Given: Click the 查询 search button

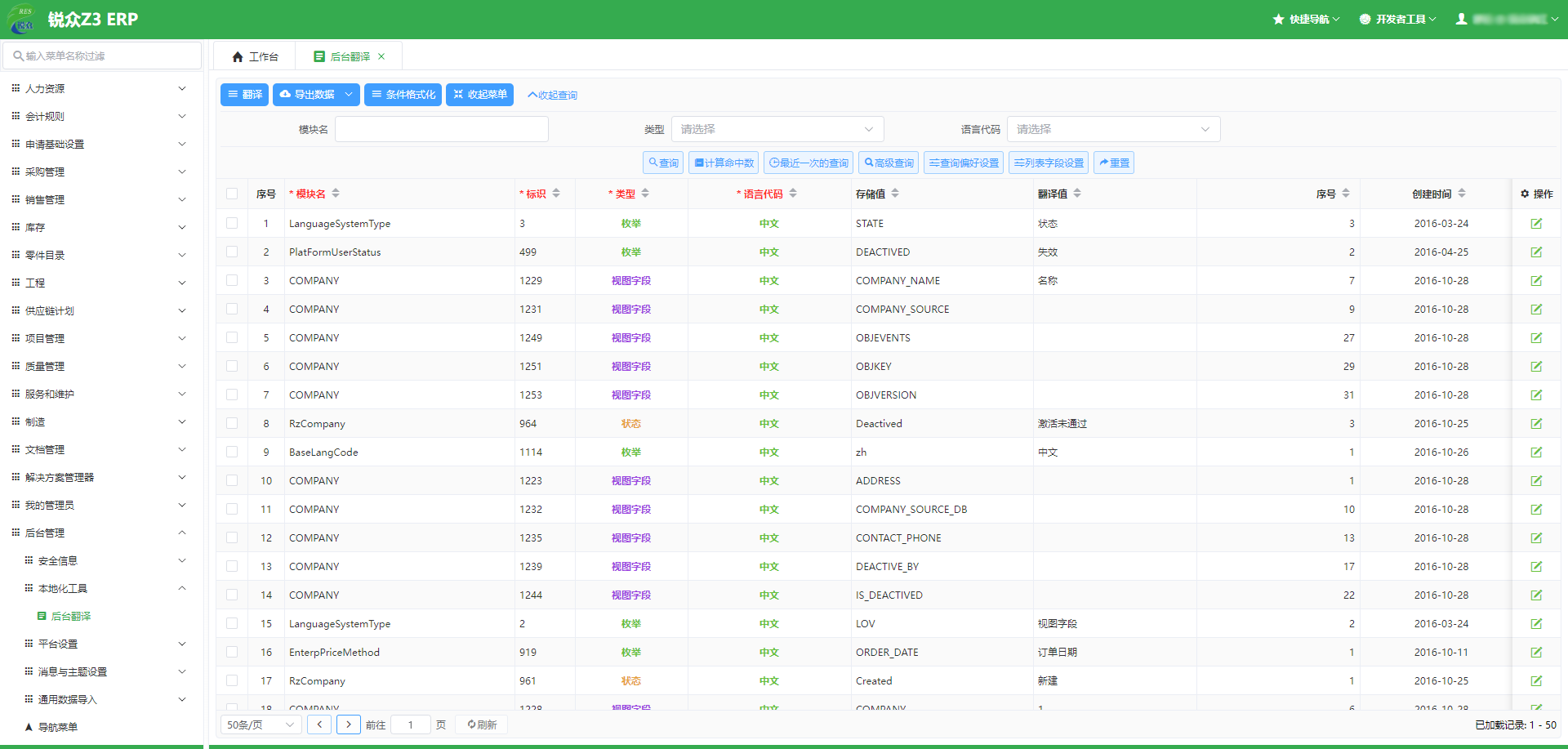Looking at the screenshot, I should [x=663, y=163].
